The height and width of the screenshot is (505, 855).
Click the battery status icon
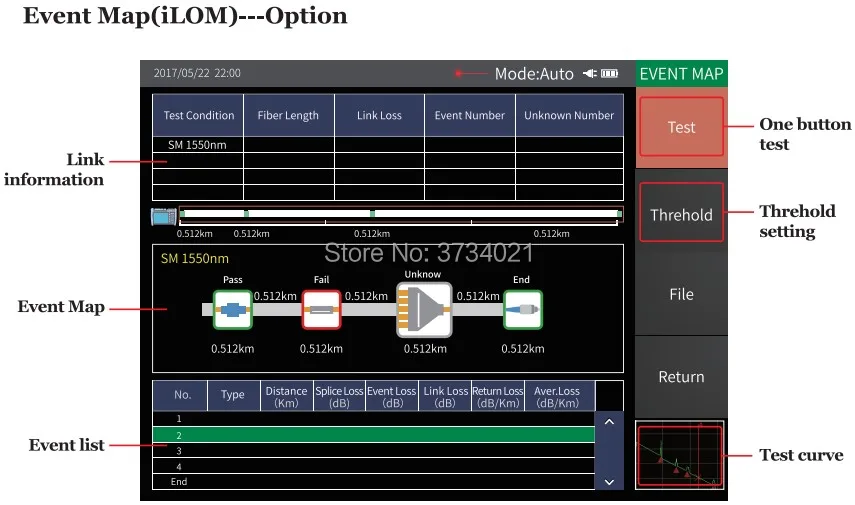pos(609,73)
